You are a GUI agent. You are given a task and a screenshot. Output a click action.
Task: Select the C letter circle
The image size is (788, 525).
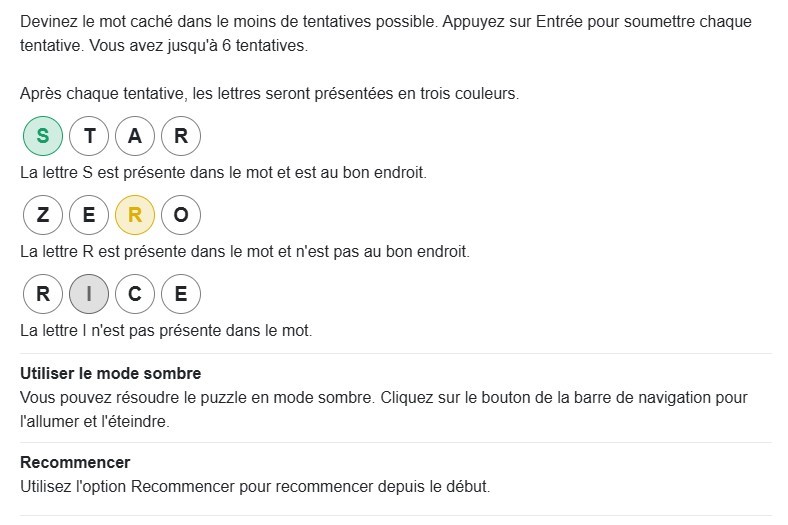click(x=135, y=293)
